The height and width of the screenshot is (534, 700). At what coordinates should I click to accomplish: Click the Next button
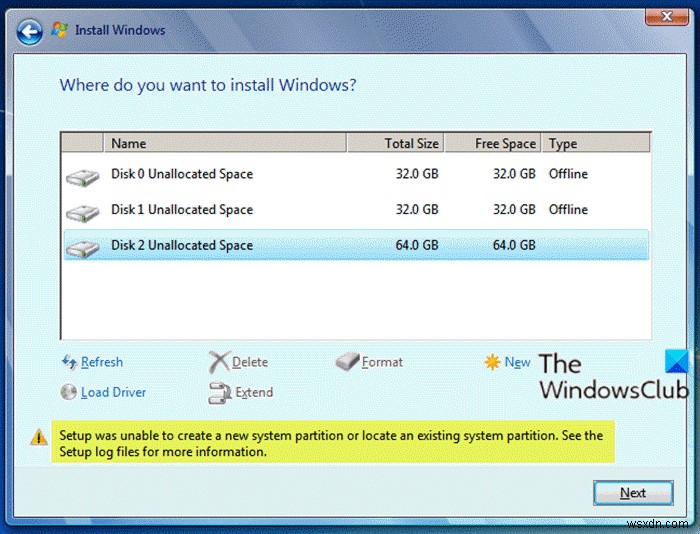coord(633,493)
